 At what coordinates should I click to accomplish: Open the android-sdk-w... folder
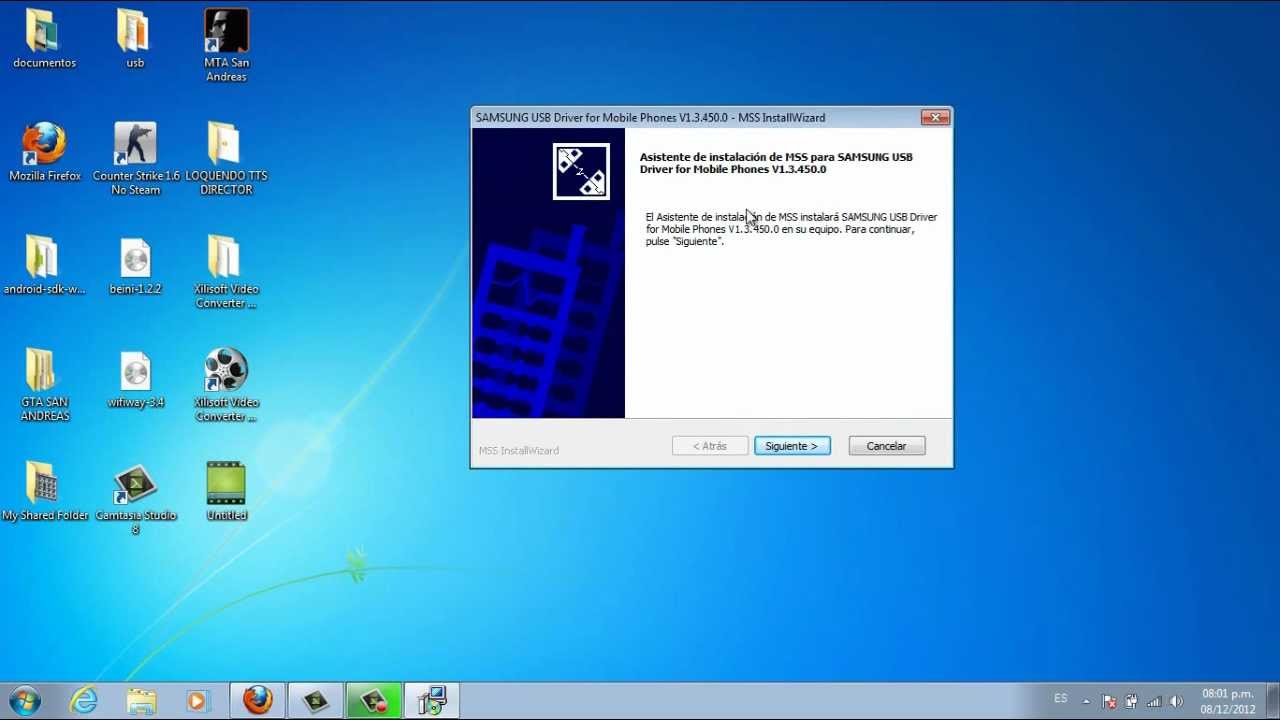click(44, 265)
